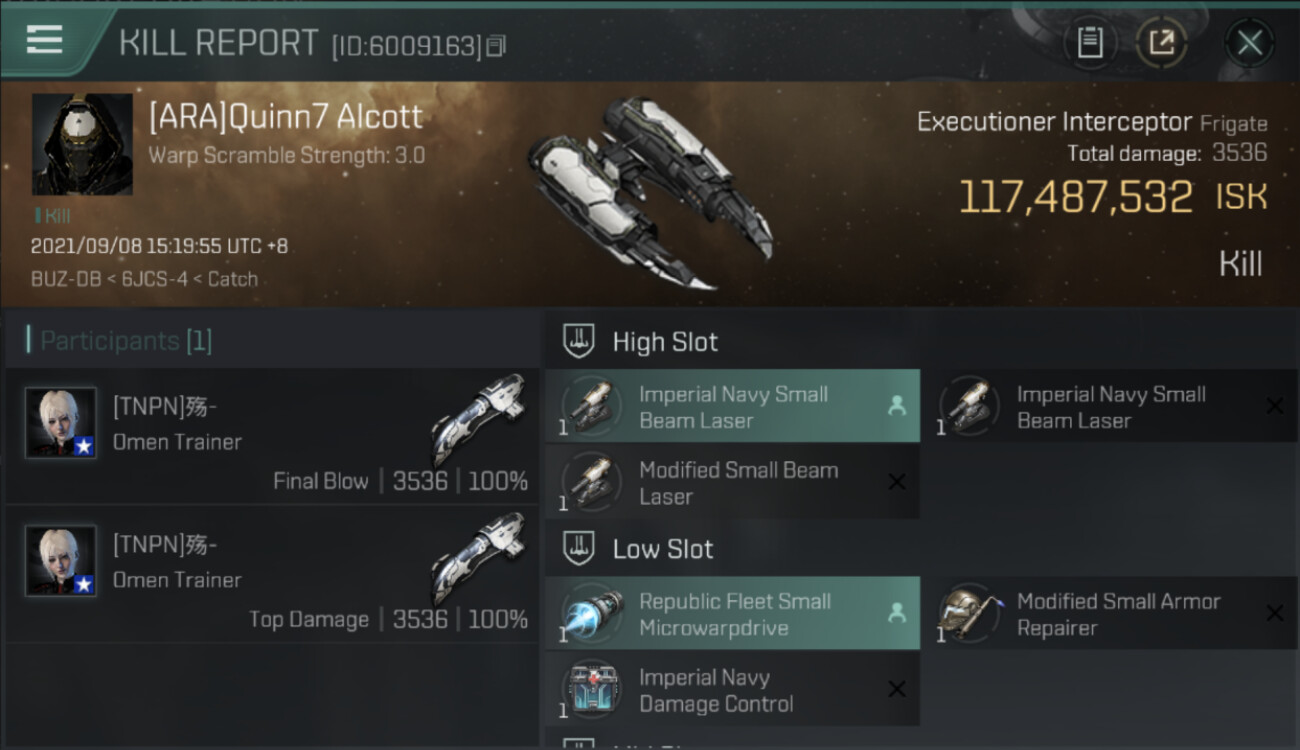
Task: Select first Imperial Navy Small Beam Laser
Action: pyautogui.click(x=732, y=407)
